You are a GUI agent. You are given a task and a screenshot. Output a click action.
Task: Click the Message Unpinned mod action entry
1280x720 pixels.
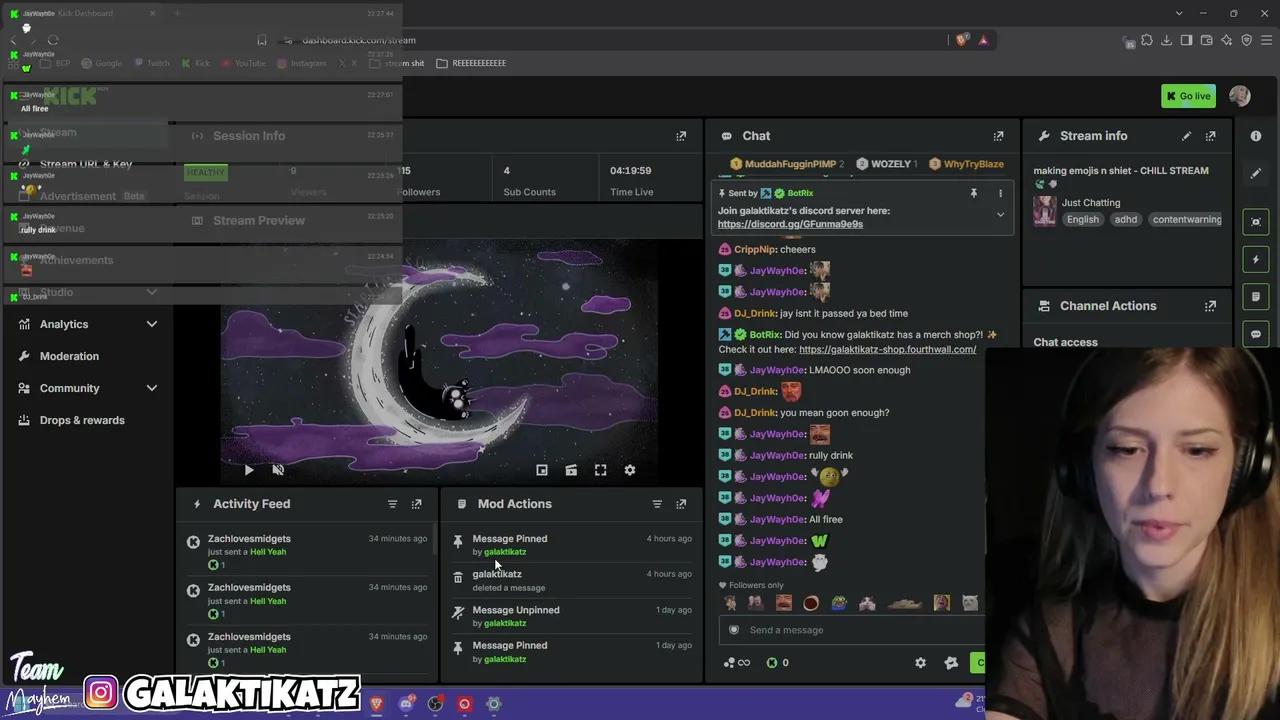coord(571,616)
